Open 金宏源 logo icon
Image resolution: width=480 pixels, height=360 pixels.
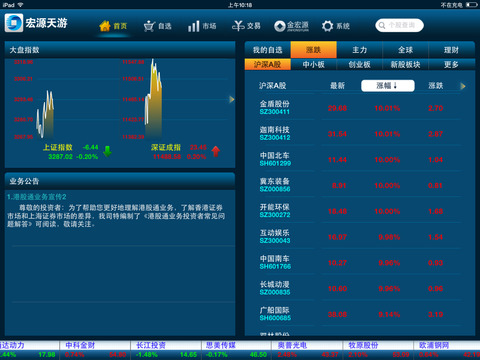click(280, 26)
